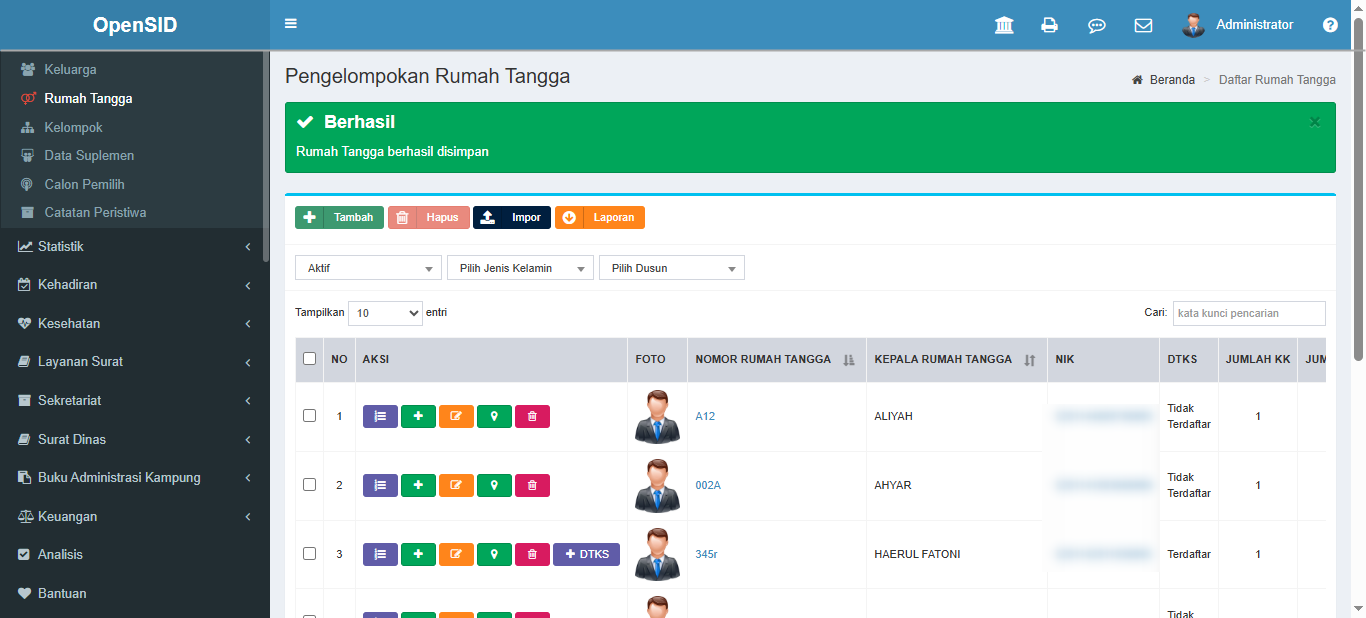Open Kelompok in the sidebar
The image size is (1366, 618).
coord(73,127)
